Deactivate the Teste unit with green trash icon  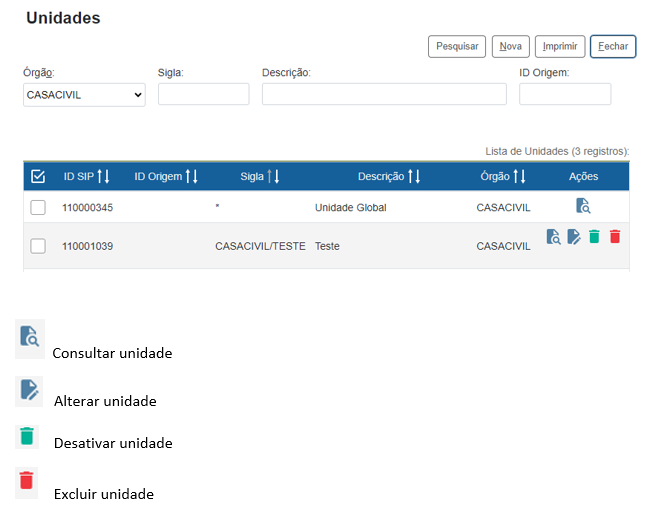pos(594,237)
